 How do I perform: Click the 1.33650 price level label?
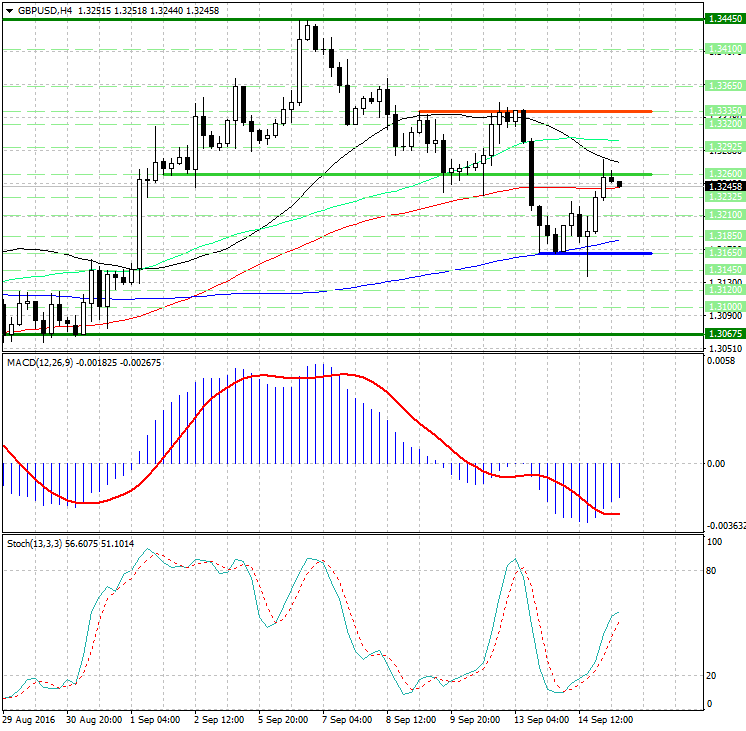pyautogui.click(x=723, y=87)
